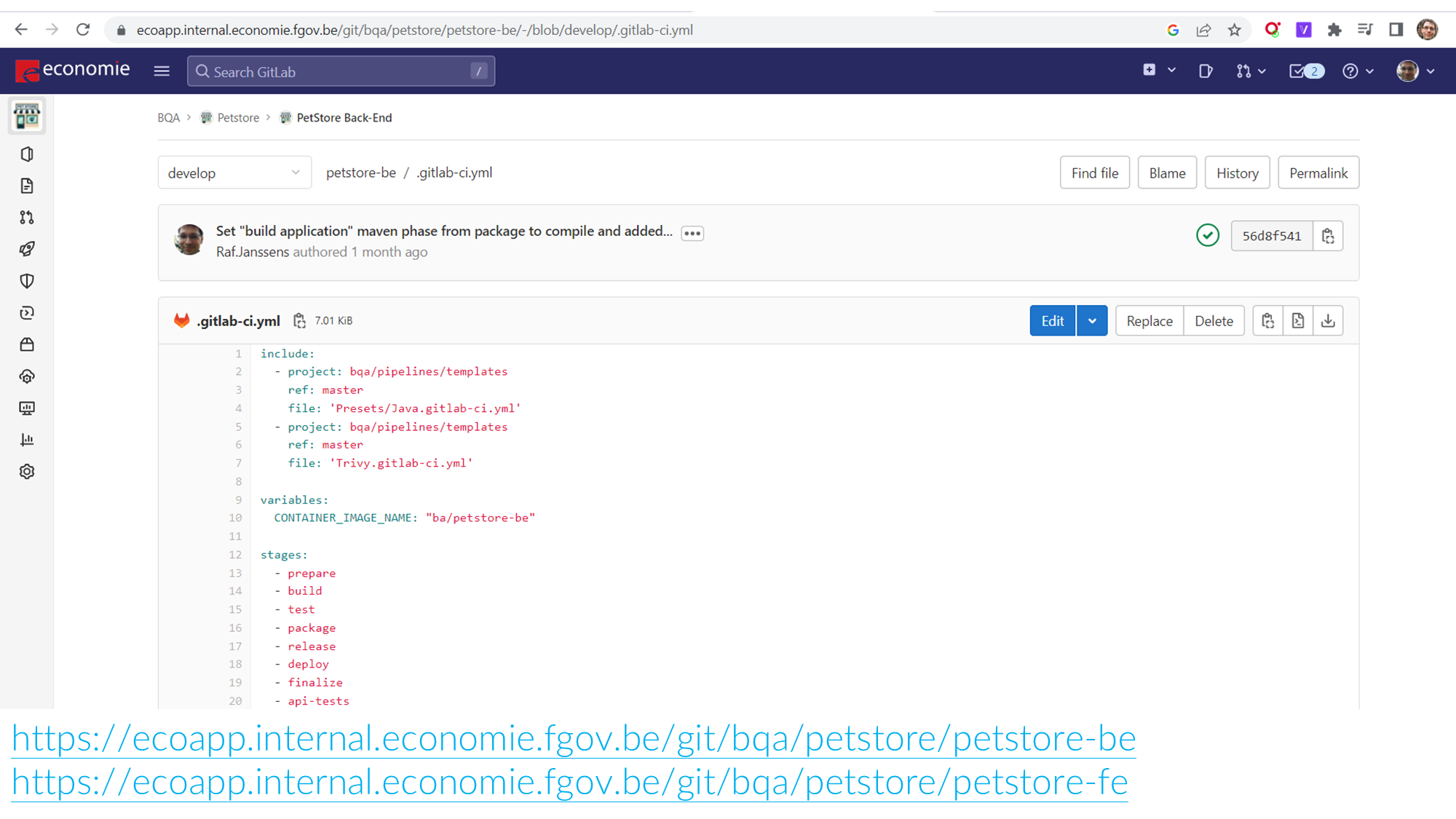Image resolution: width=1456 pixels, height=819 pixels.
Task: Open the To-Do list with badge 2
Action: pyautogui.click(x=1306, y=71)
